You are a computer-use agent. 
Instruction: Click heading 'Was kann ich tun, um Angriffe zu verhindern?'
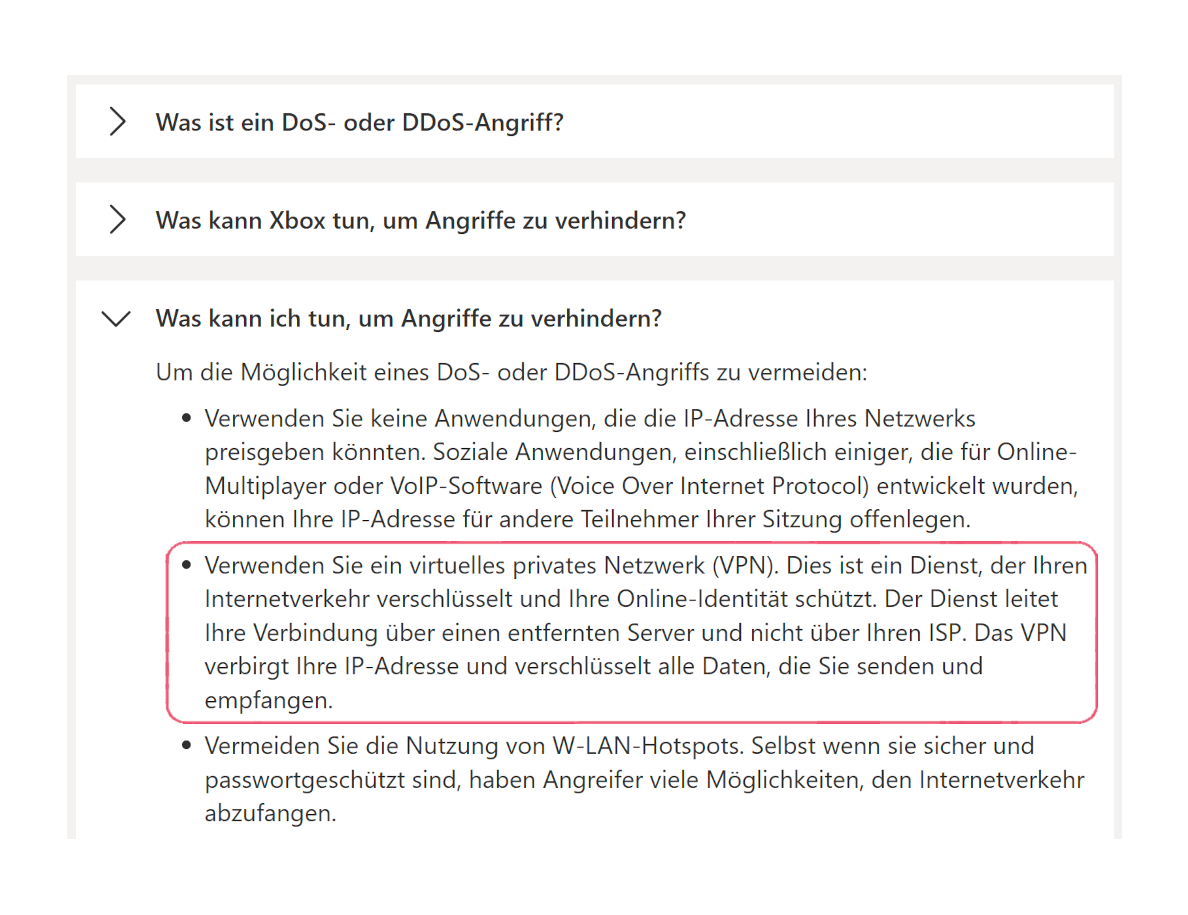[x=408, y=318]
